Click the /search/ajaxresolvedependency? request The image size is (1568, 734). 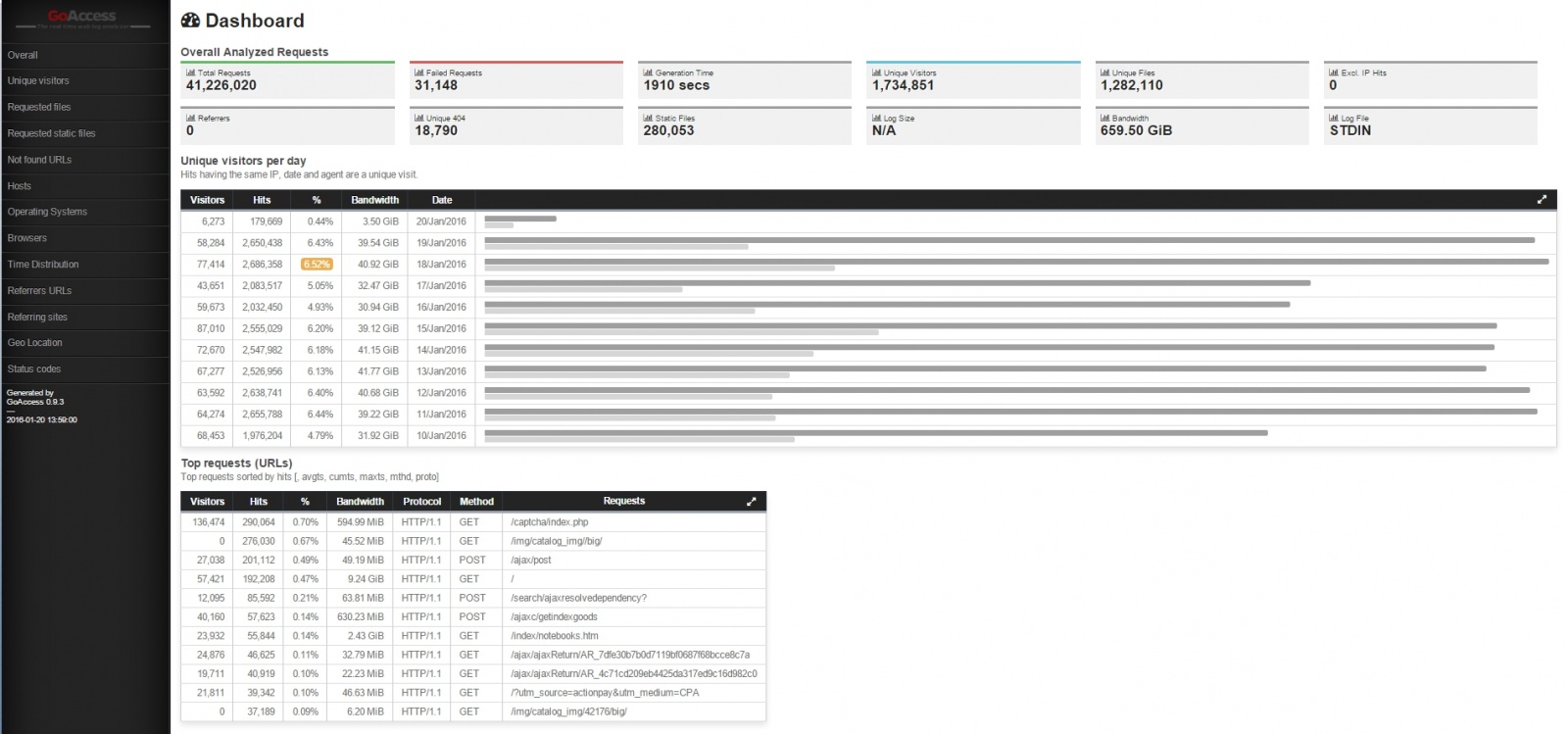[578, 598]
